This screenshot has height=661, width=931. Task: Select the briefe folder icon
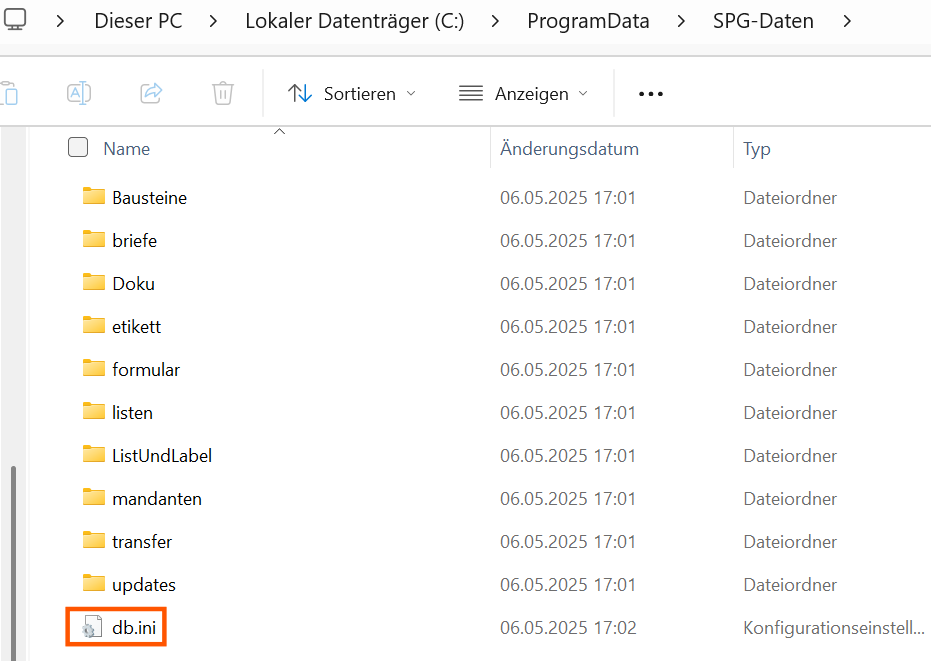coord(94,239)
